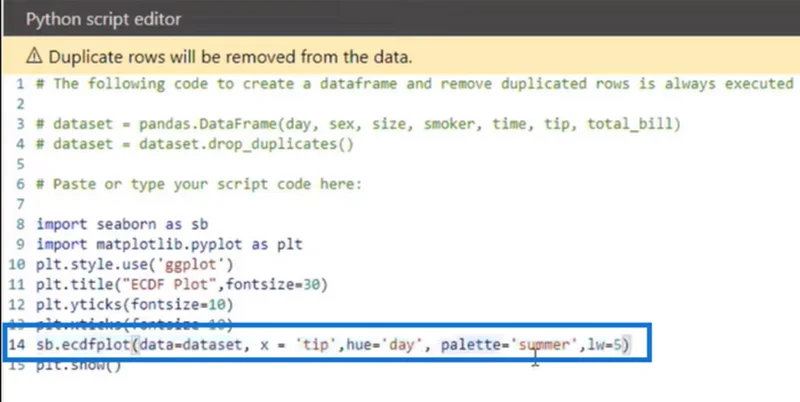Click line 4 with dataset.drop_duplicates() comment
Image resolution: width=800 pixels, height=402 pixels.
click(x=194, y=144)
